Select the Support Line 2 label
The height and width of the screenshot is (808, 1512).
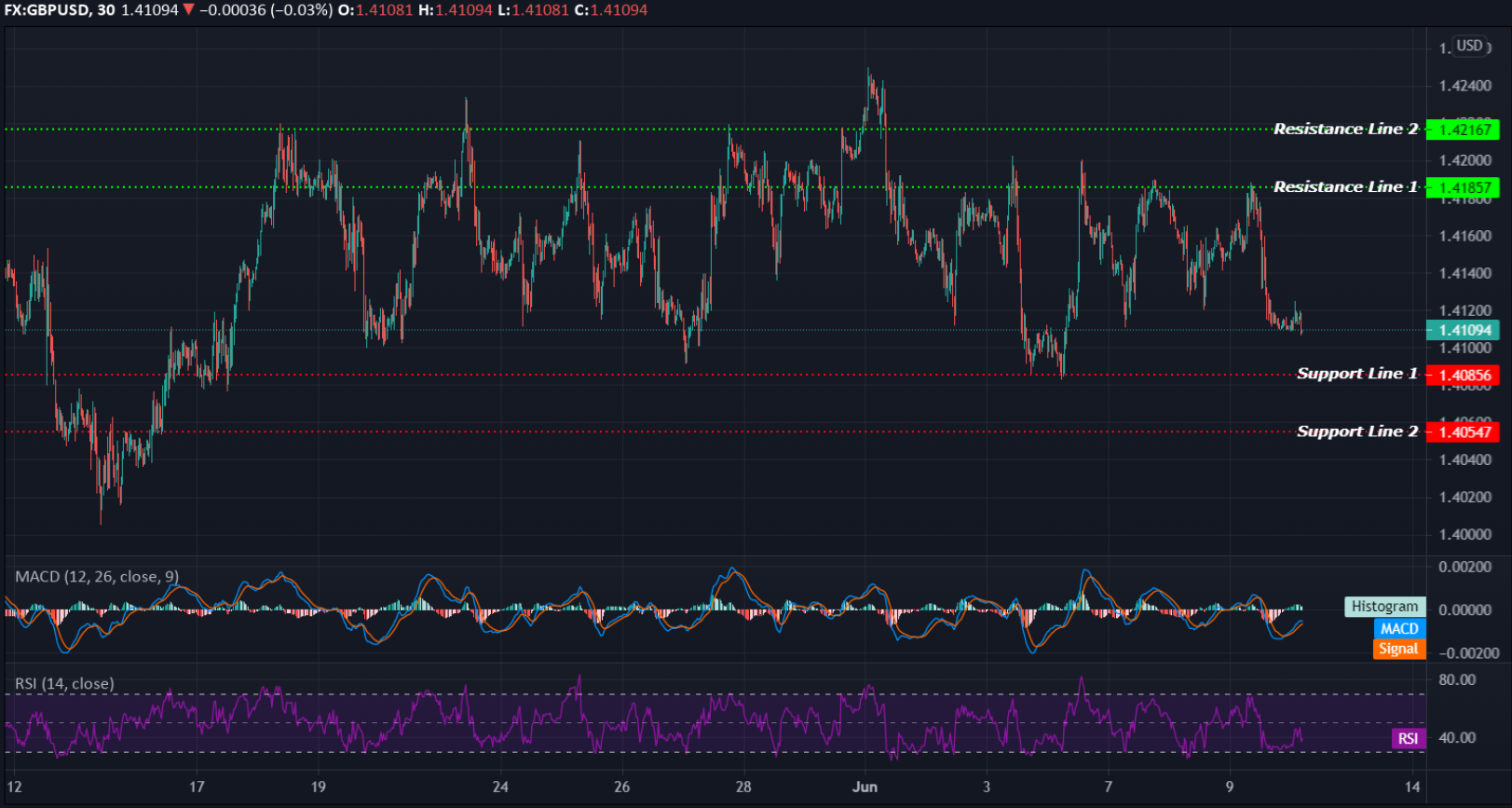[x=1357, y=431]
